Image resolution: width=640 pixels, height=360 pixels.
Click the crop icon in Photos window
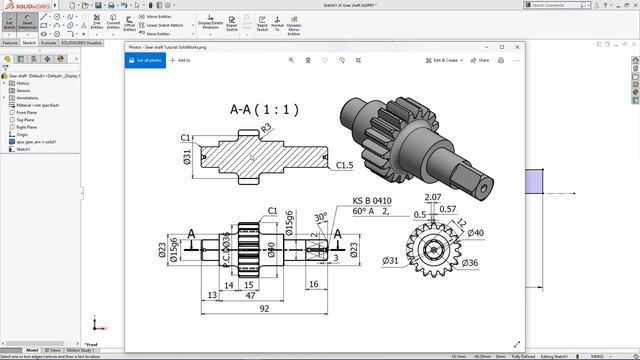358,60
